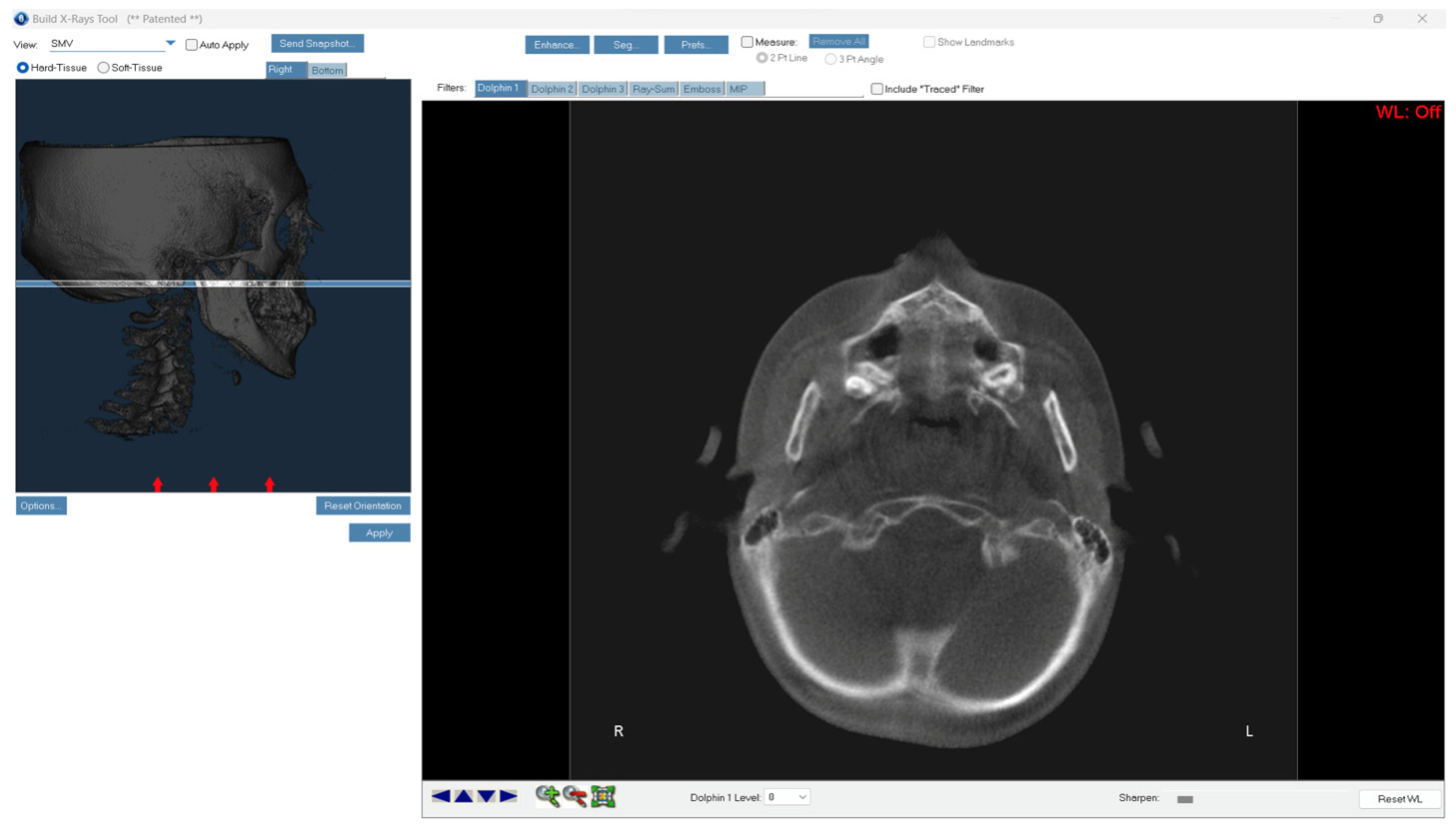Enable the Auto Apply checkbox
The image size is (1456, 829).
coord(192,44)
